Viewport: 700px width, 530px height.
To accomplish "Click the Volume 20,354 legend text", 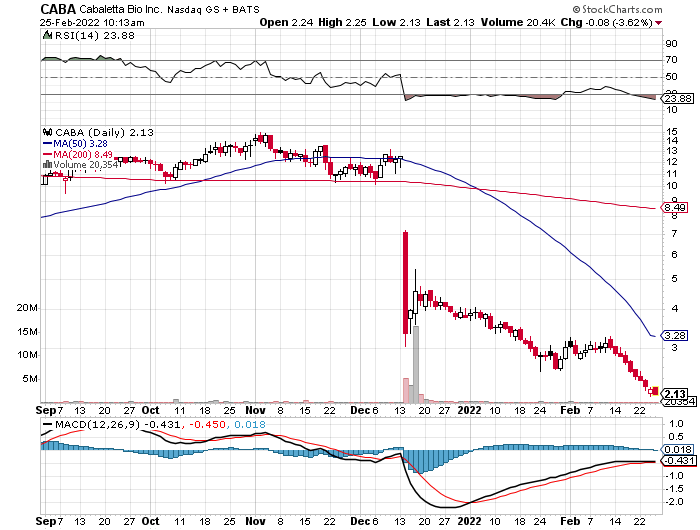I will pyautogui.click(x=86, y=165).
